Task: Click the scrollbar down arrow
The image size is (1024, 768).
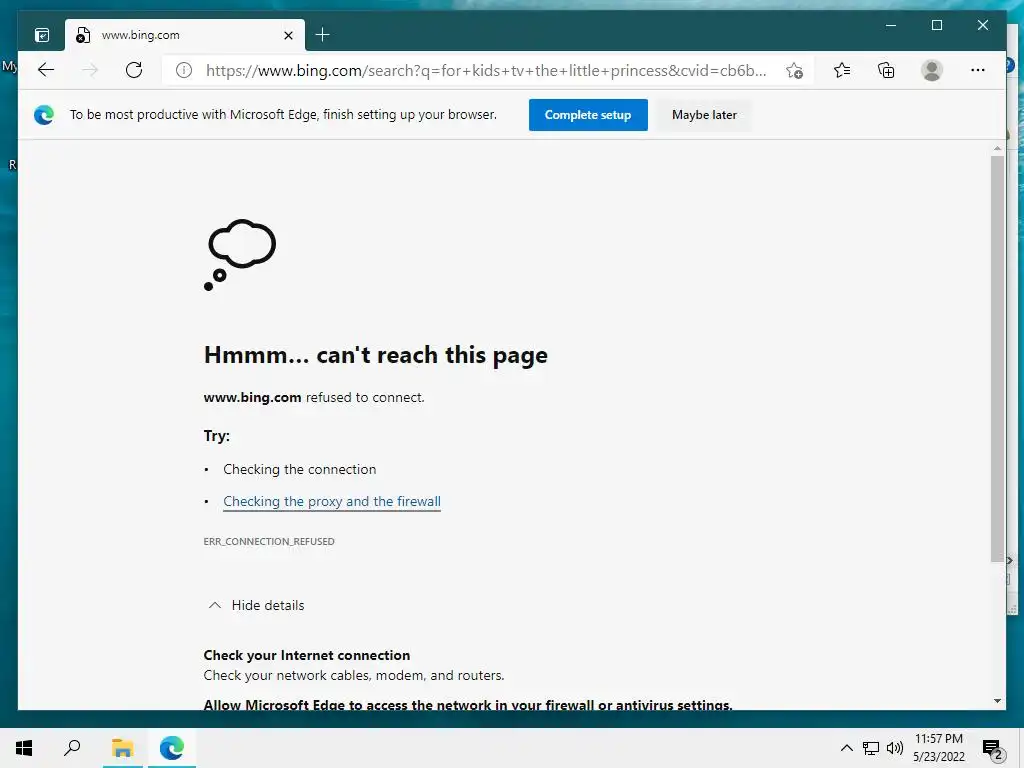Action: coord(997,701)
